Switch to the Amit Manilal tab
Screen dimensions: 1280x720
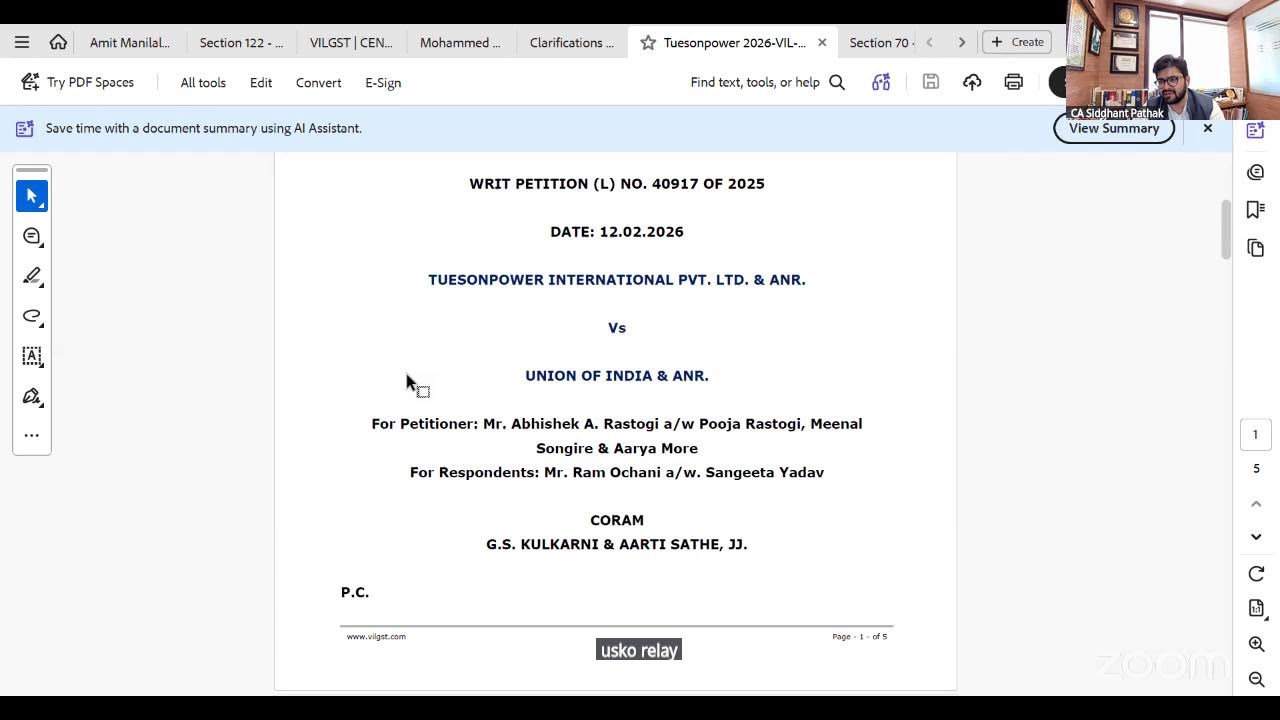pyautogui.click(x=130, y=42)
